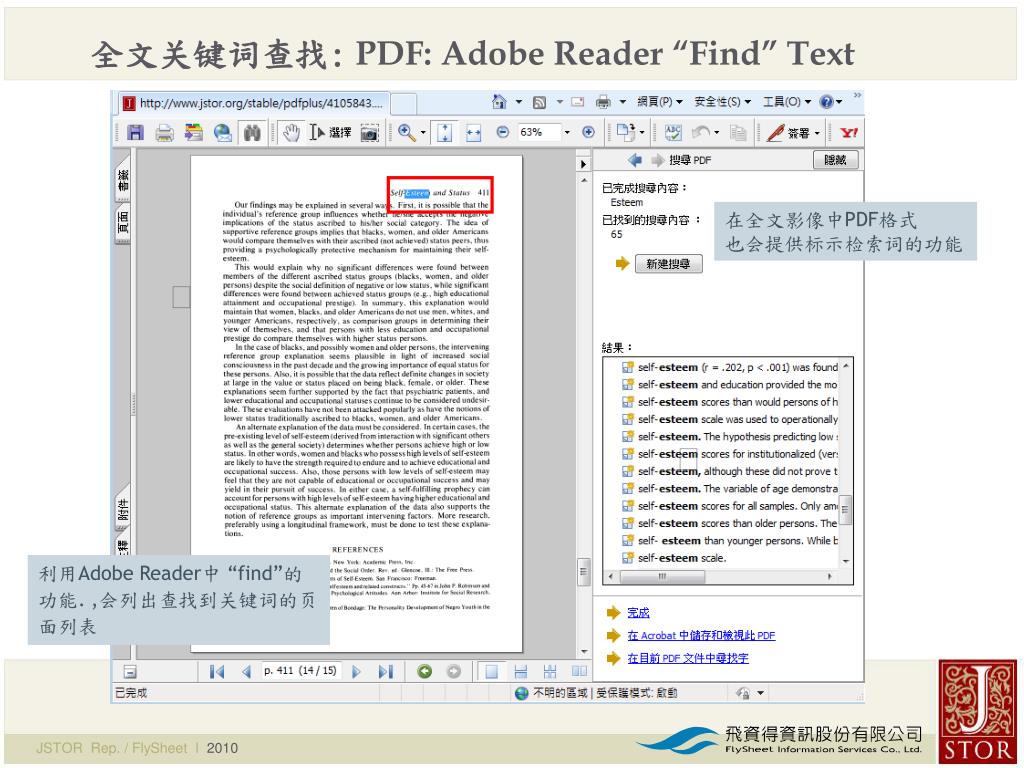This screenshot has width=1024, height=768.
Task: Click the zoom percentage field showing 63%
Action: pyautogui.click(x=539, y=133)
